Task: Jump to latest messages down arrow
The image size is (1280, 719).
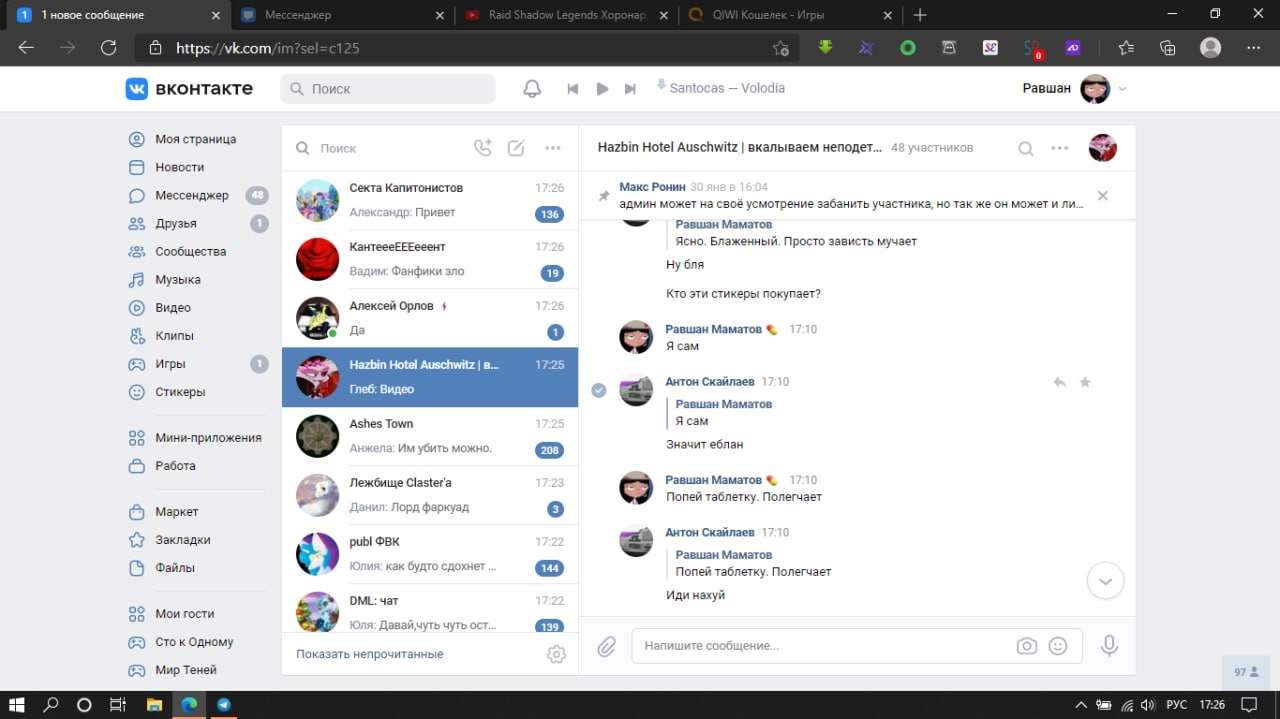Action: tap(1106, 580)
